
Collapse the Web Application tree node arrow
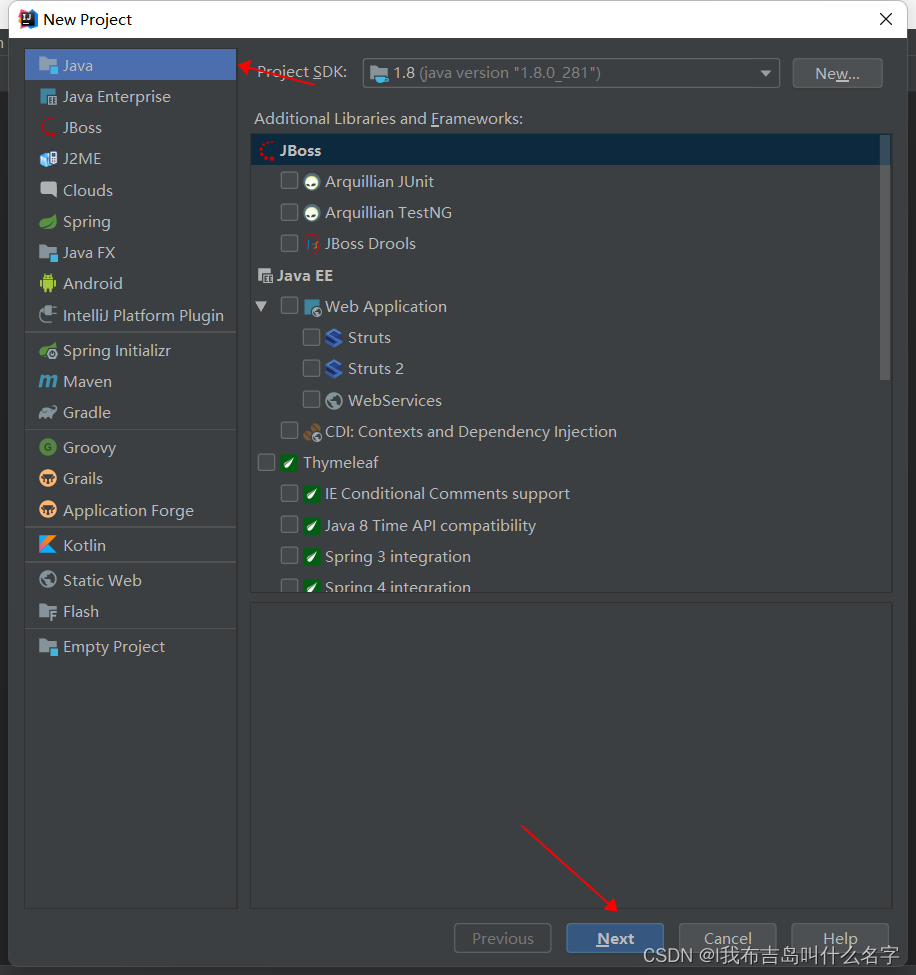coord(261,306)
